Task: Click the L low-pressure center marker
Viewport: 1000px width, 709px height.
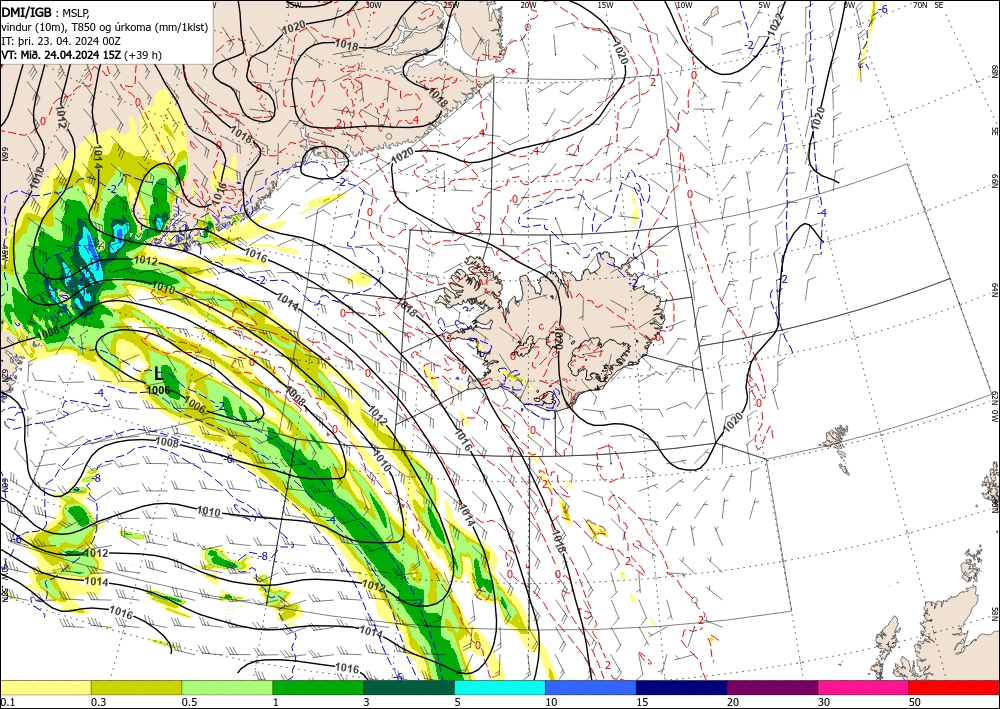Action: point(159,374)
